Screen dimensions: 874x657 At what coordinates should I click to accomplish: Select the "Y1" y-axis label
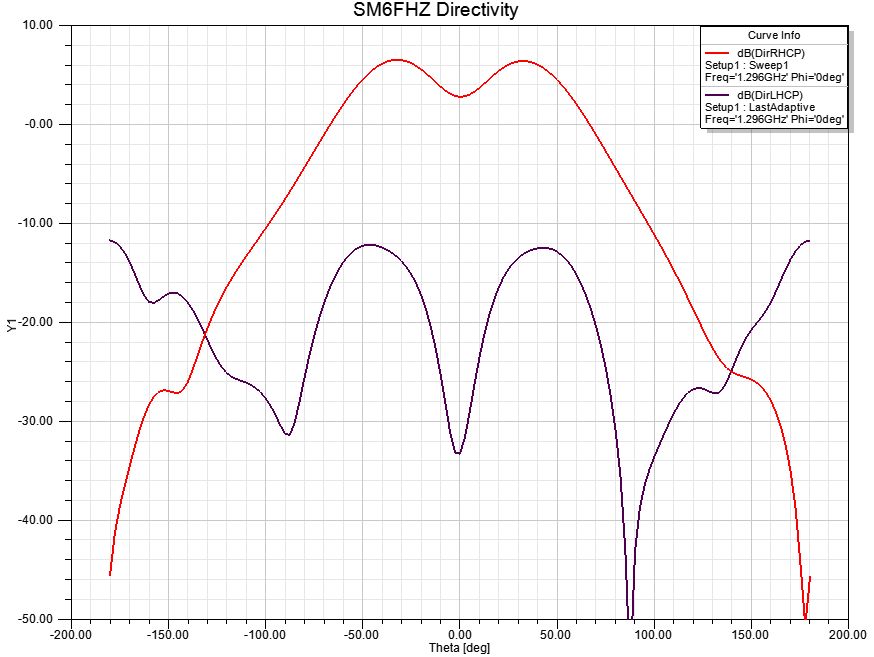[11, 323]
